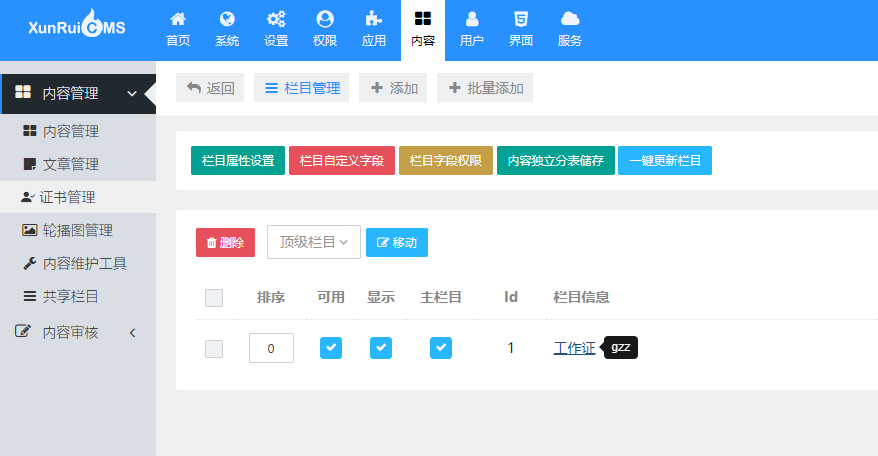This screenshot has width=878, height=456.
Task: Open 栏目属性设置
Action: tap(238, 161)
